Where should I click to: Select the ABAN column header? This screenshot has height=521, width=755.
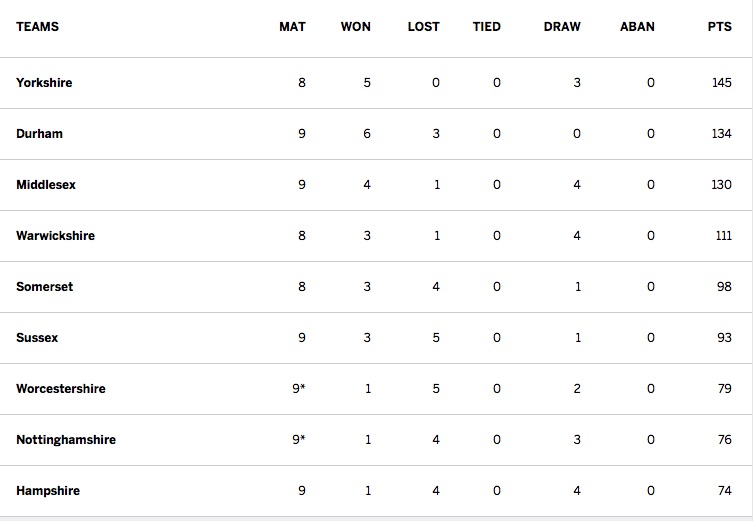pos(637,27)
